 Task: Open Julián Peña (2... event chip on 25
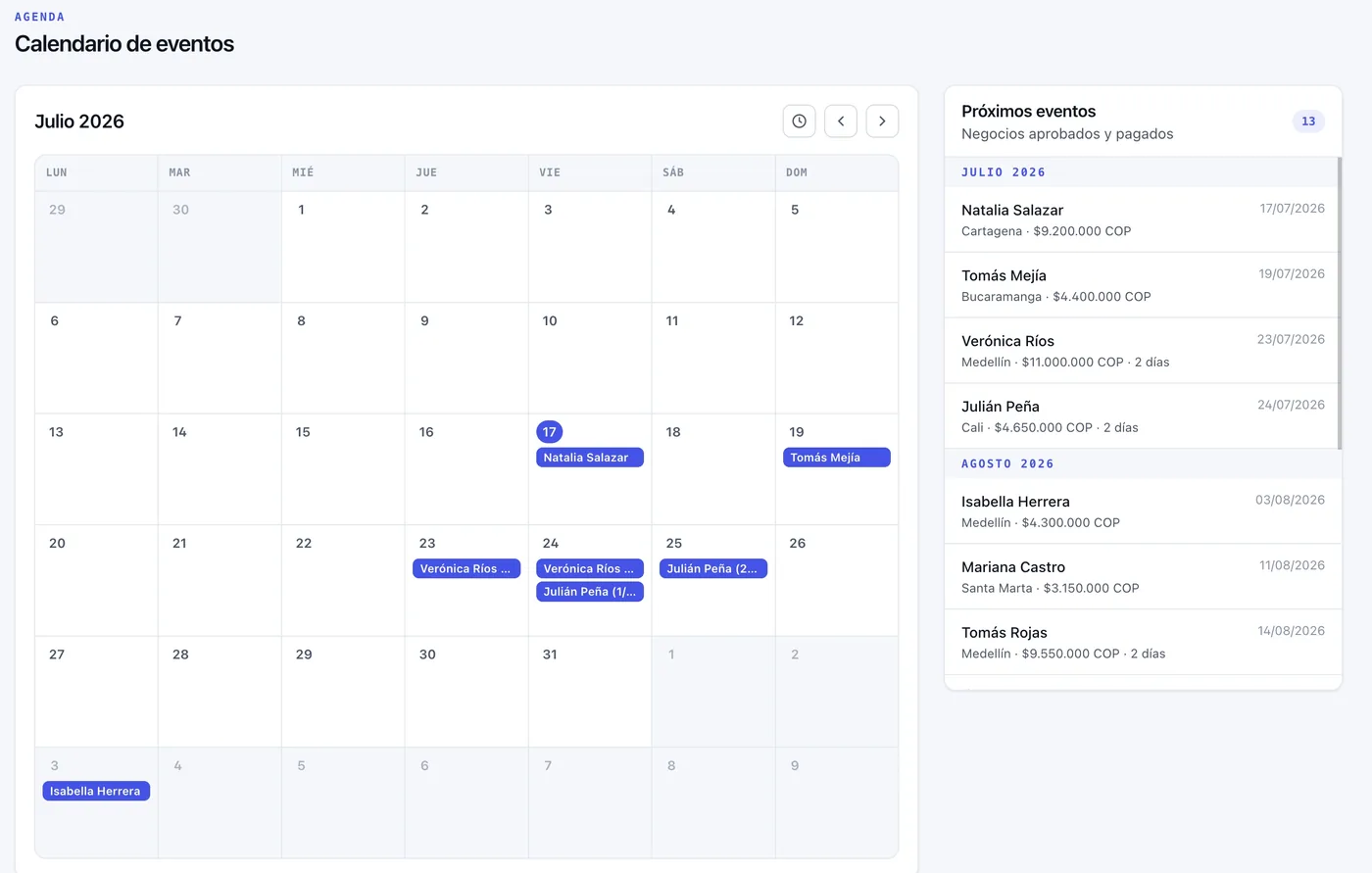coord(713,568)
